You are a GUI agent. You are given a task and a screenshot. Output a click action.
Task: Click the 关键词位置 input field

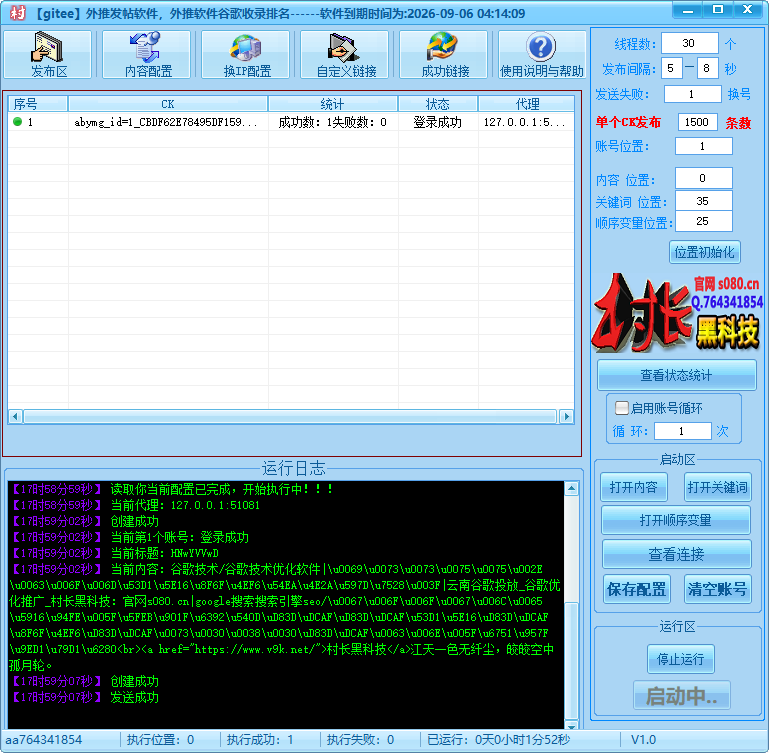[703, 201]
